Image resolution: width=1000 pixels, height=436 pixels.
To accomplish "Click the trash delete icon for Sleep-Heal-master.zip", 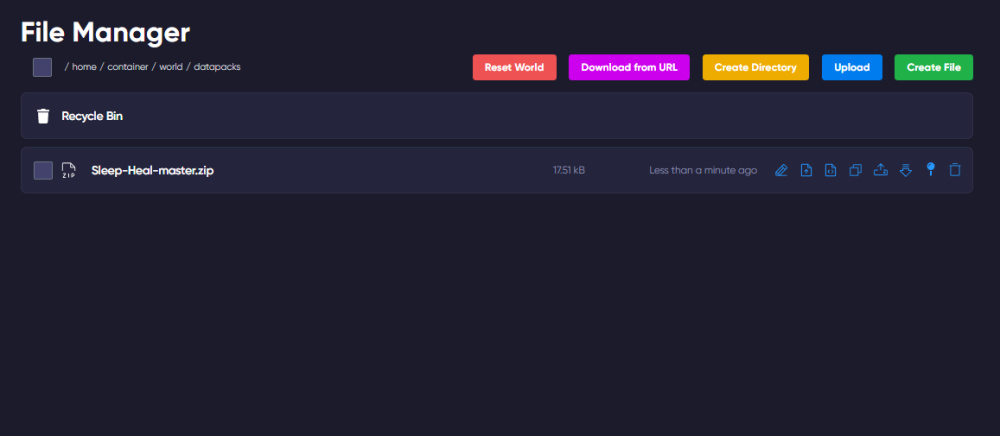I will tap(955, 170).
